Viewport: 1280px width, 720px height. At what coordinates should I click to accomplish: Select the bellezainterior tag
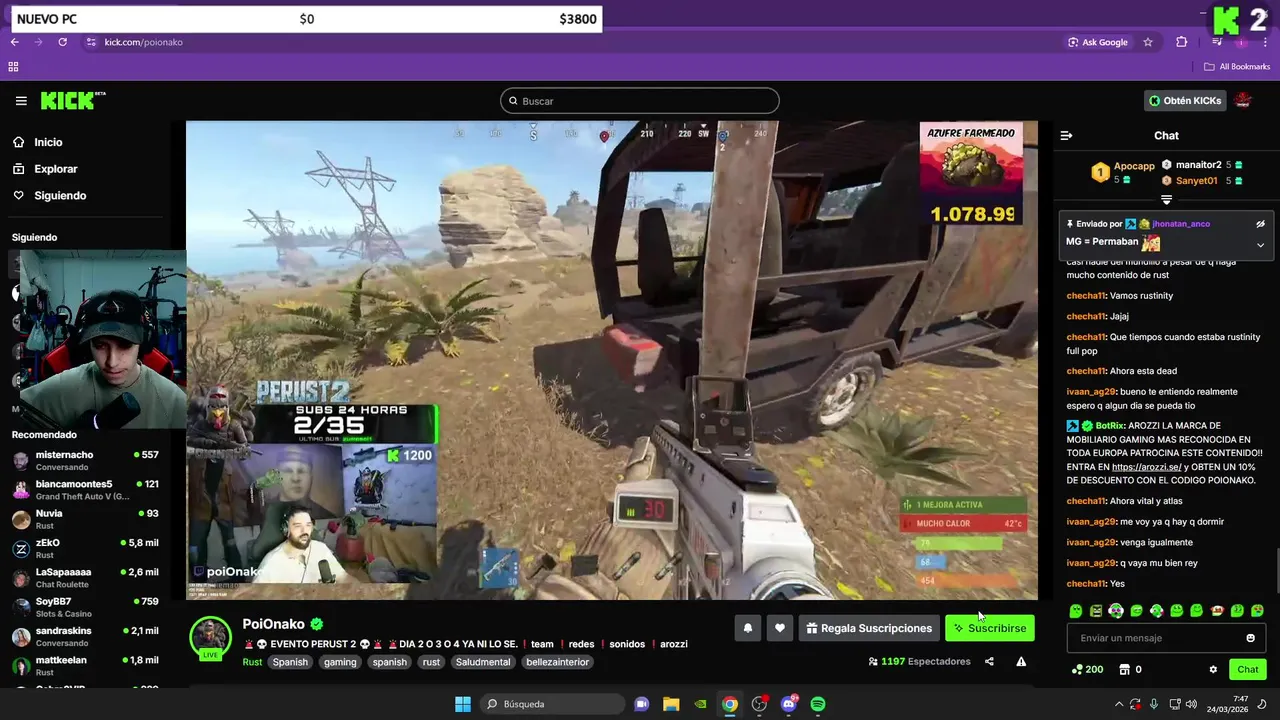(558, 662)
